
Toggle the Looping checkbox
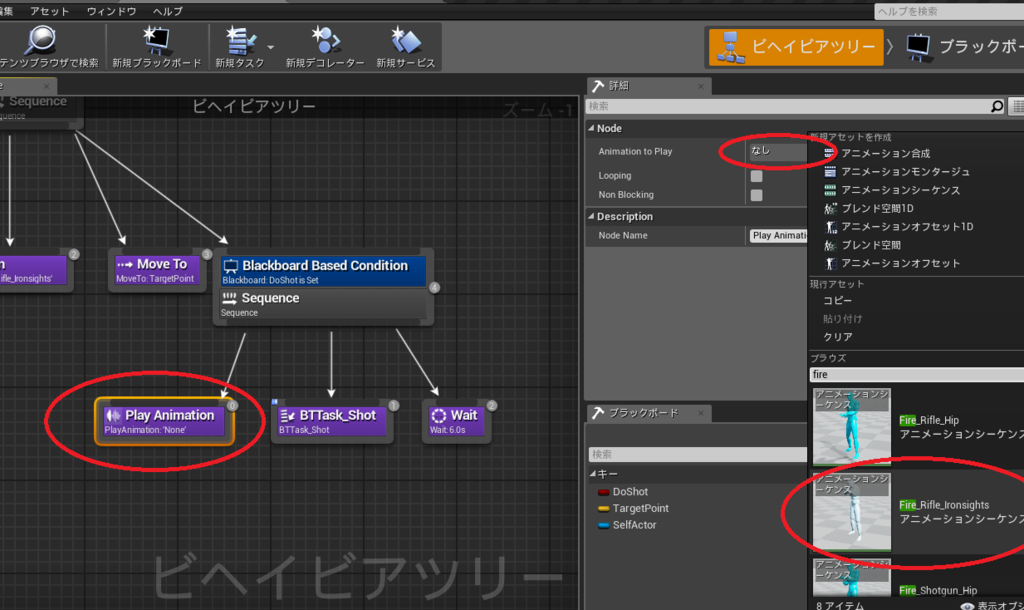point(756,176)
